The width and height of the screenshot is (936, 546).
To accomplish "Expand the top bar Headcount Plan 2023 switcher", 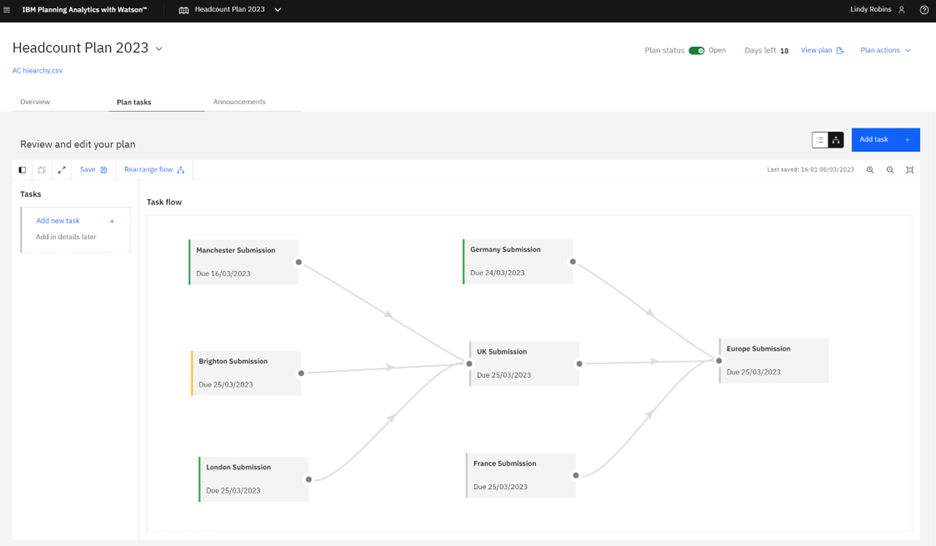I will pos(277,10).
